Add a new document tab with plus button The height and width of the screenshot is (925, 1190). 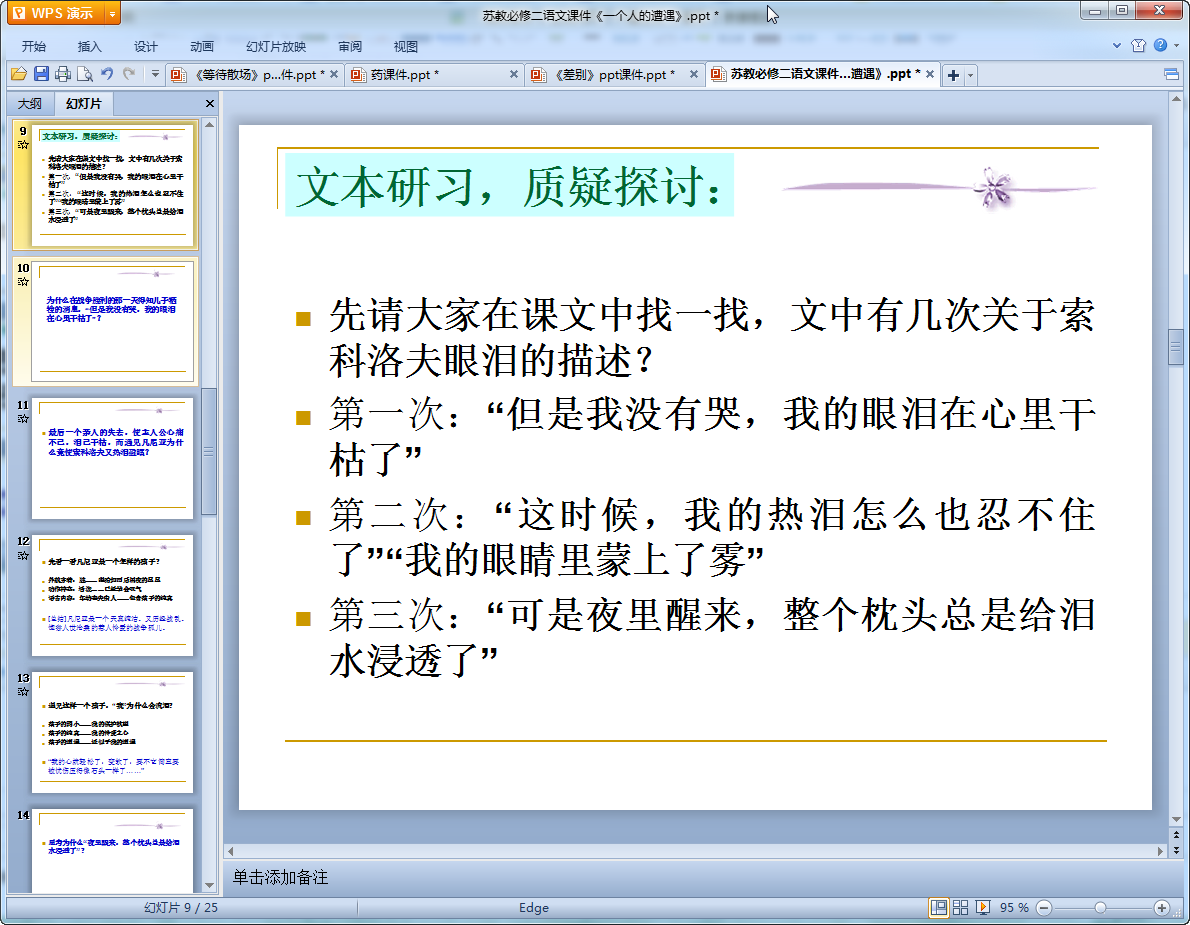coord(953,75)
